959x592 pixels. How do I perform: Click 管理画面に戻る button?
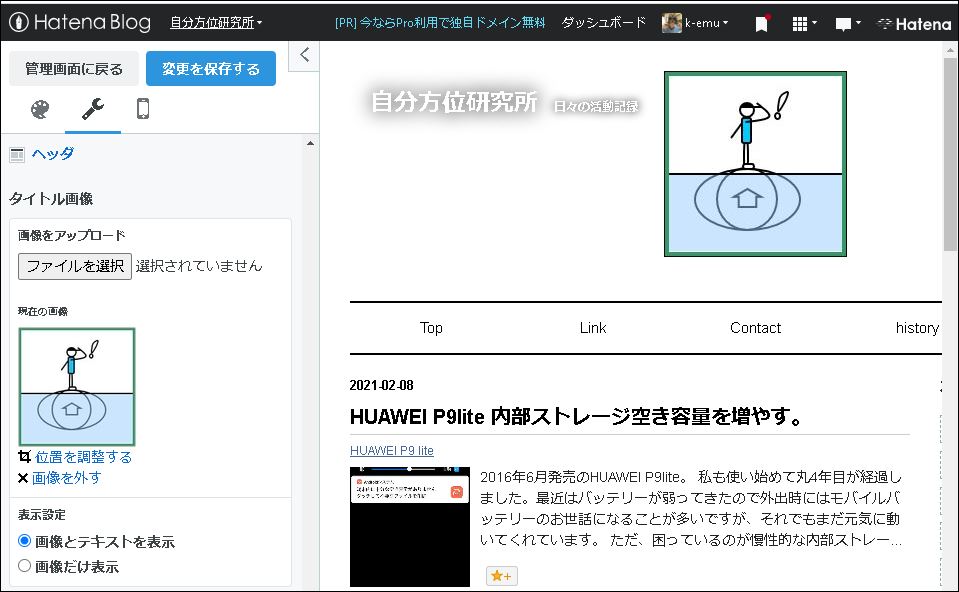tap(74, 68)
